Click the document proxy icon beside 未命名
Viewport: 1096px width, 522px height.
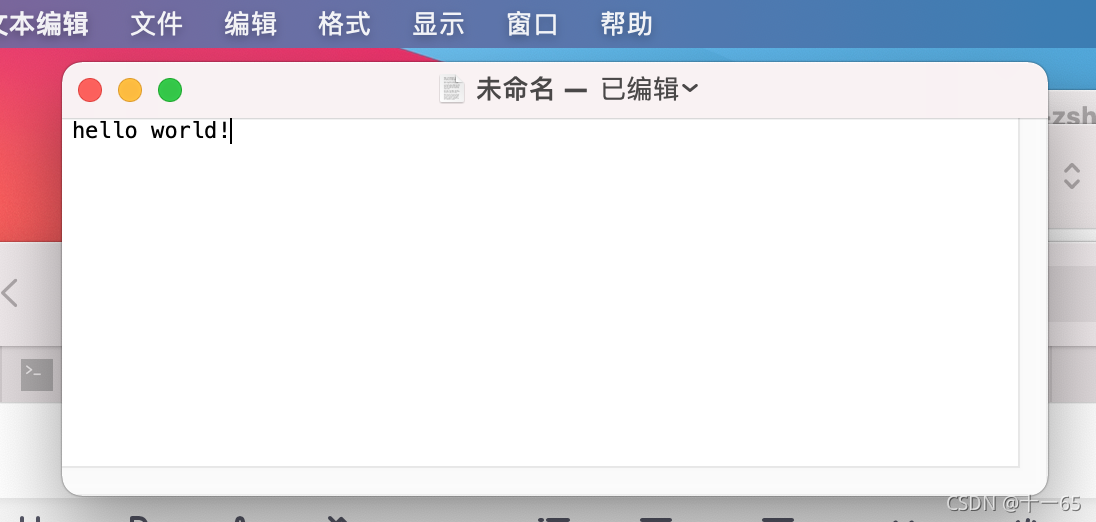click(x=452, y=89)
